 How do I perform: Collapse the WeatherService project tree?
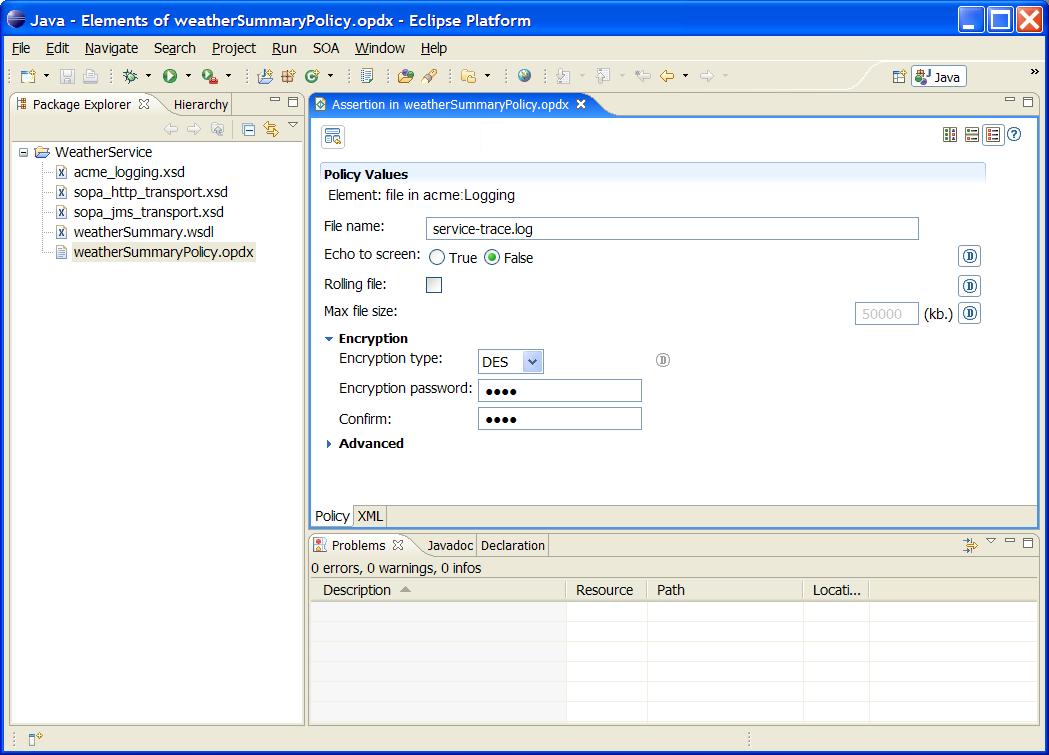coord(23,152)
